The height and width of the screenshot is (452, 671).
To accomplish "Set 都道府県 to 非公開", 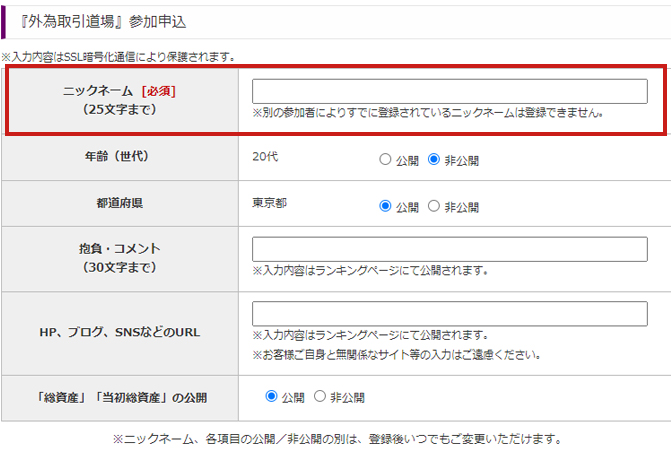I will coord(434,207).
